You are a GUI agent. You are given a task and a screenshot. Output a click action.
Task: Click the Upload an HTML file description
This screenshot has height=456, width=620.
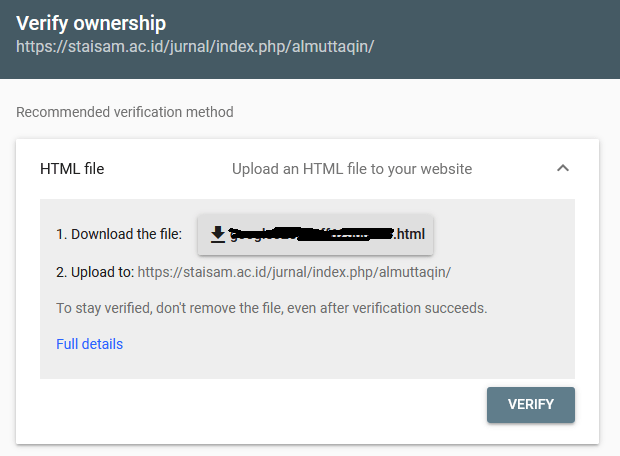[x=352, y=169]
